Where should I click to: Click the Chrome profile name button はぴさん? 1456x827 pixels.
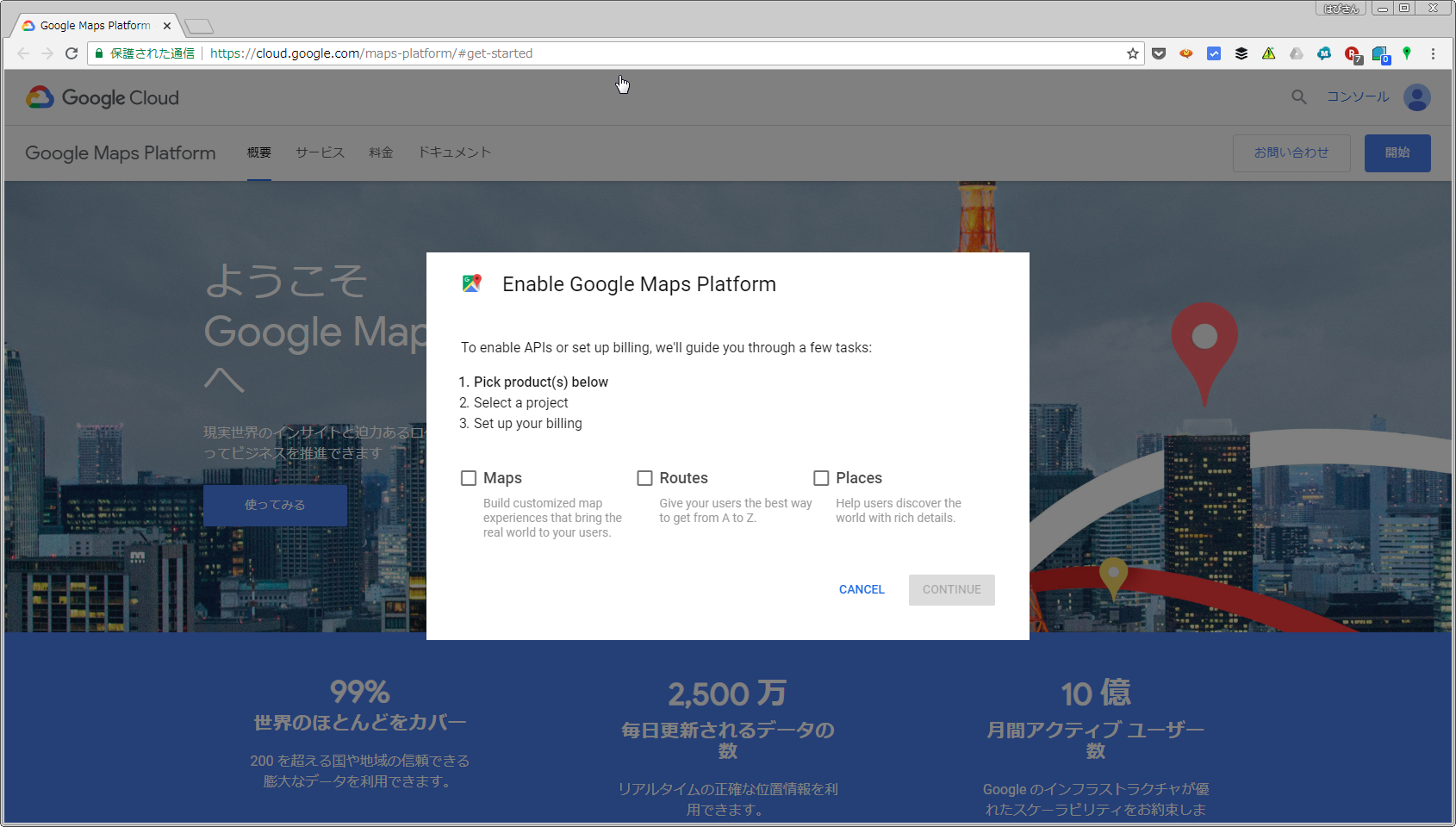point(1341,9)
